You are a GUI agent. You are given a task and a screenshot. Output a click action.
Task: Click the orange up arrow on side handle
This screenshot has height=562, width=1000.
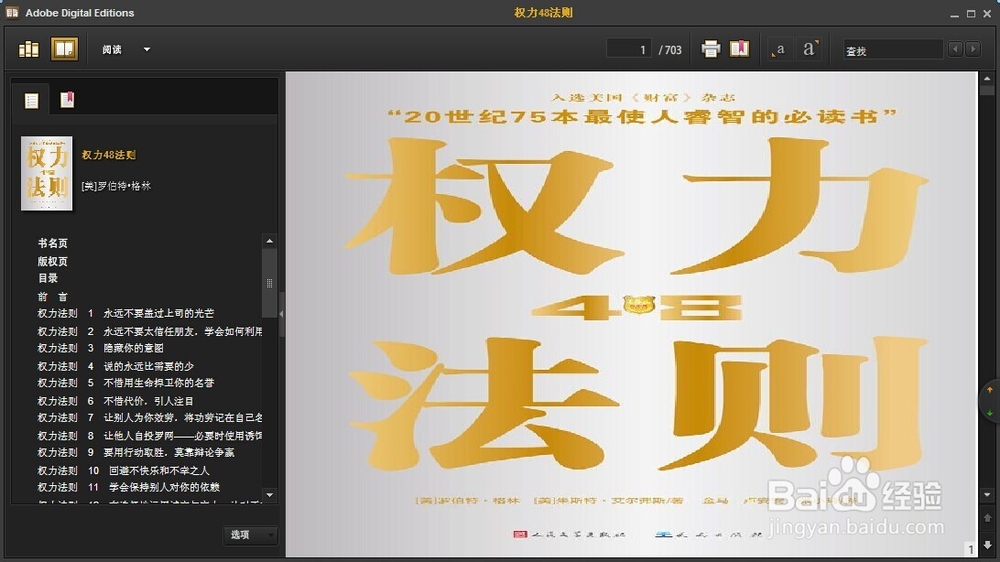pos(990,389)
